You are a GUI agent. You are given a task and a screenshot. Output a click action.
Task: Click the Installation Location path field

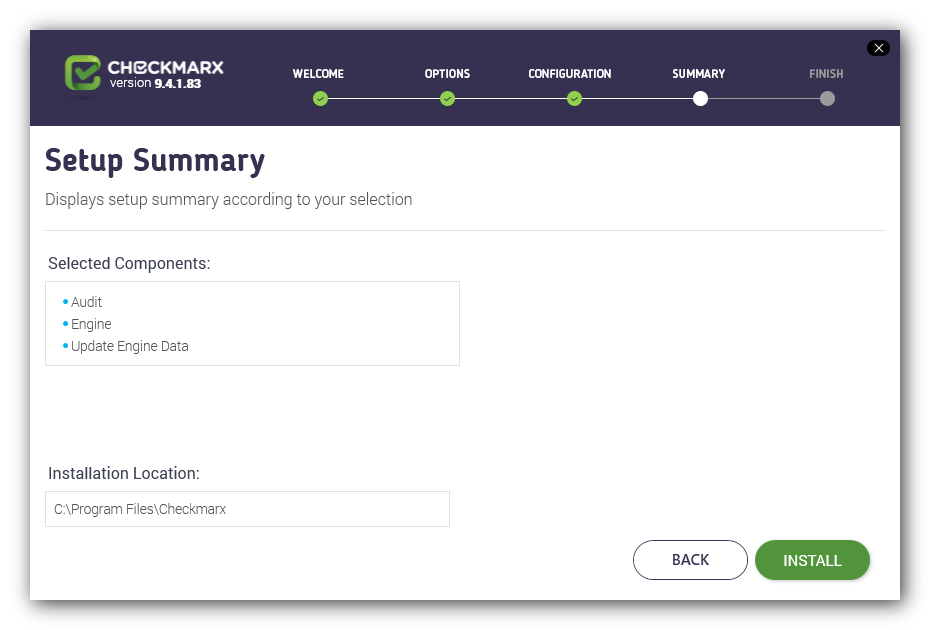(247, 509)
